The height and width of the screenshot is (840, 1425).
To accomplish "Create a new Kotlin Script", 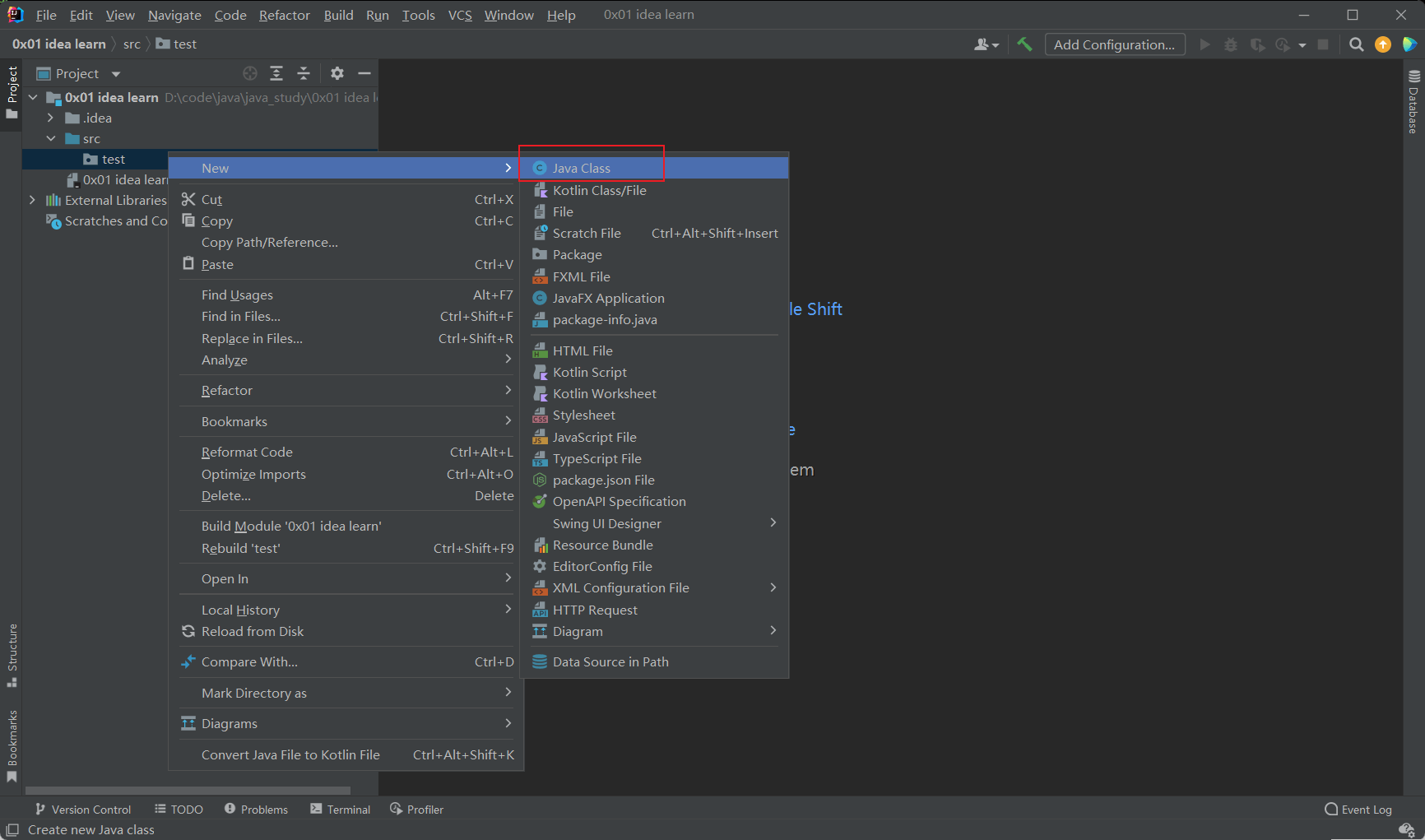I will [x=654, y=372].
